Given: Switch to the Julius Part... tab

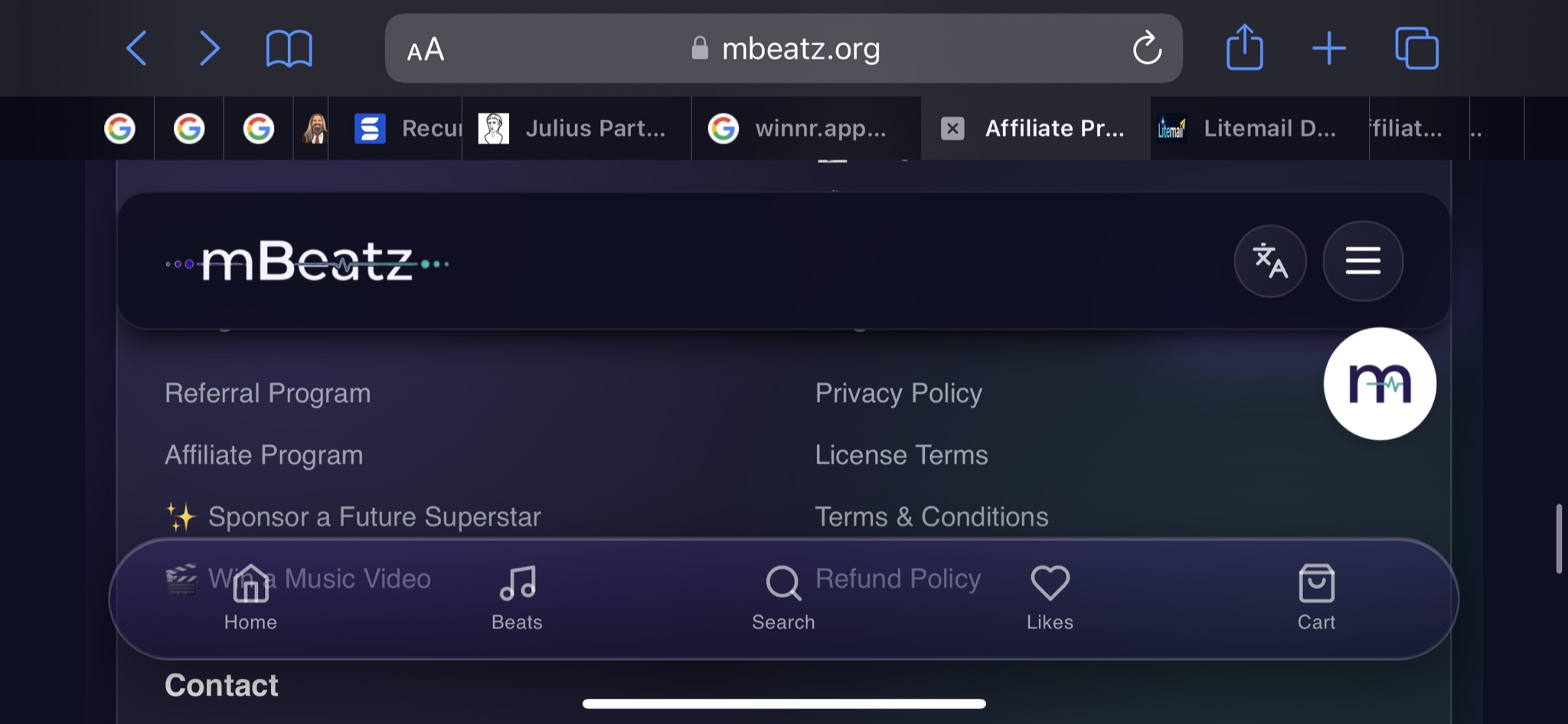Looking at the screenshot, I should (577, 128).
